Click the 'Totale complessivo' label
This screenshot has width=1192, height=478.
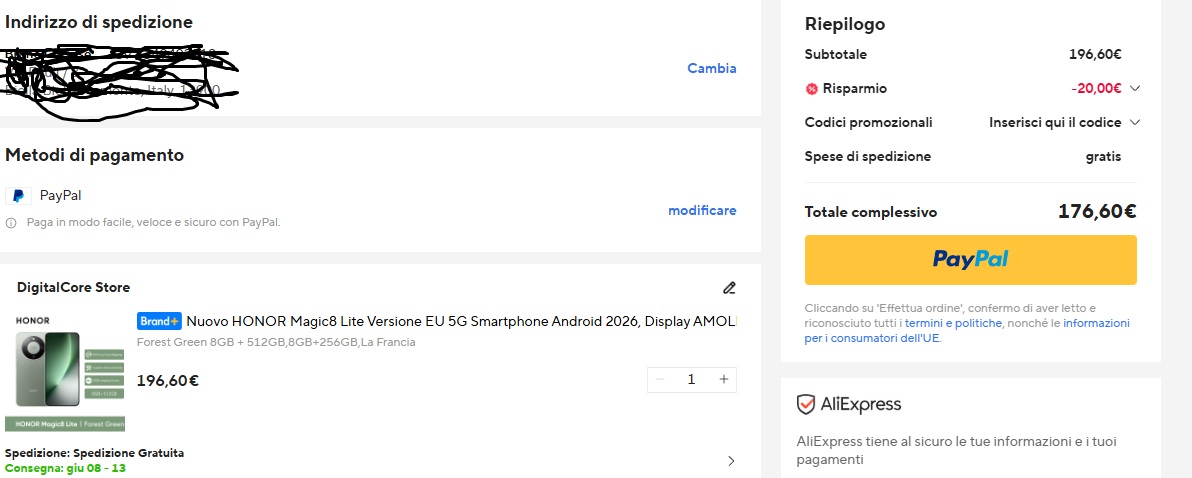point(871,212)
